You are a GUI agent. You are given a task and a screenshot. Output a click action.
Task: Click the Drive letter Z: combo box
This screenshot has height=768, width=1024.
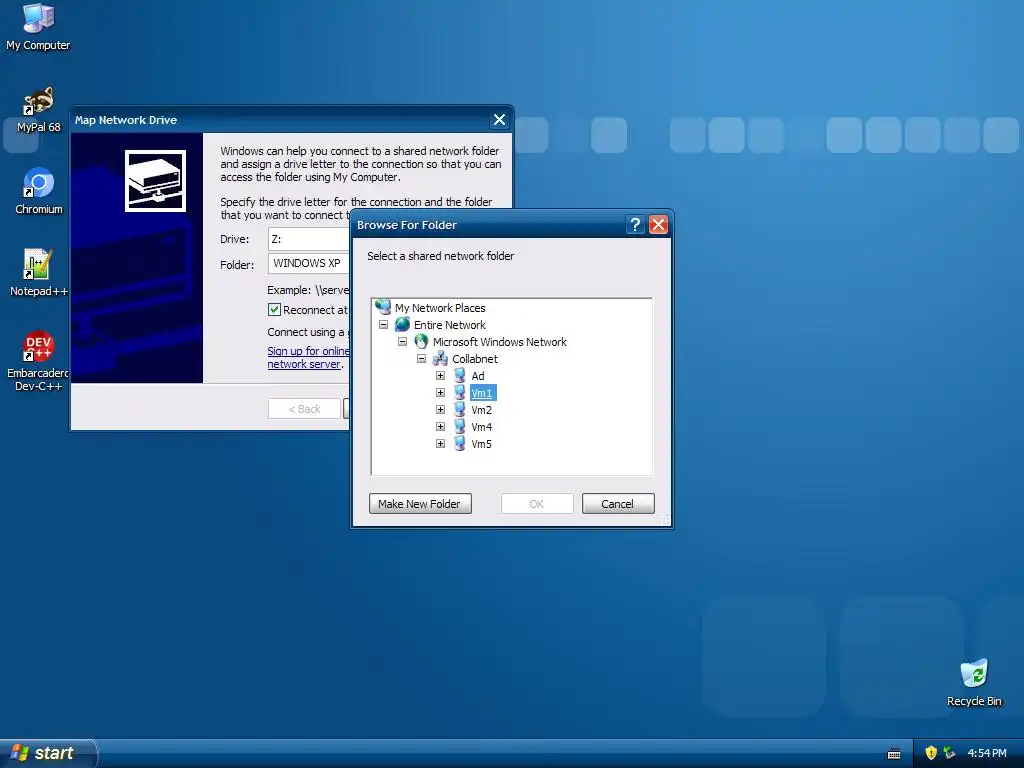pyautogui.click(x=308, y=239)
